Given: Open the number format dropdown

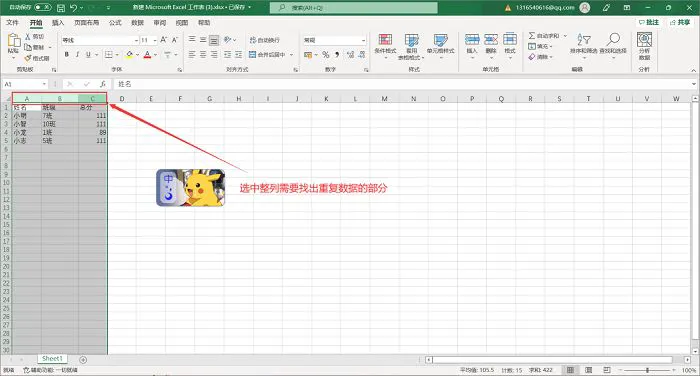Looking at the screenshot, I should 363,40.
